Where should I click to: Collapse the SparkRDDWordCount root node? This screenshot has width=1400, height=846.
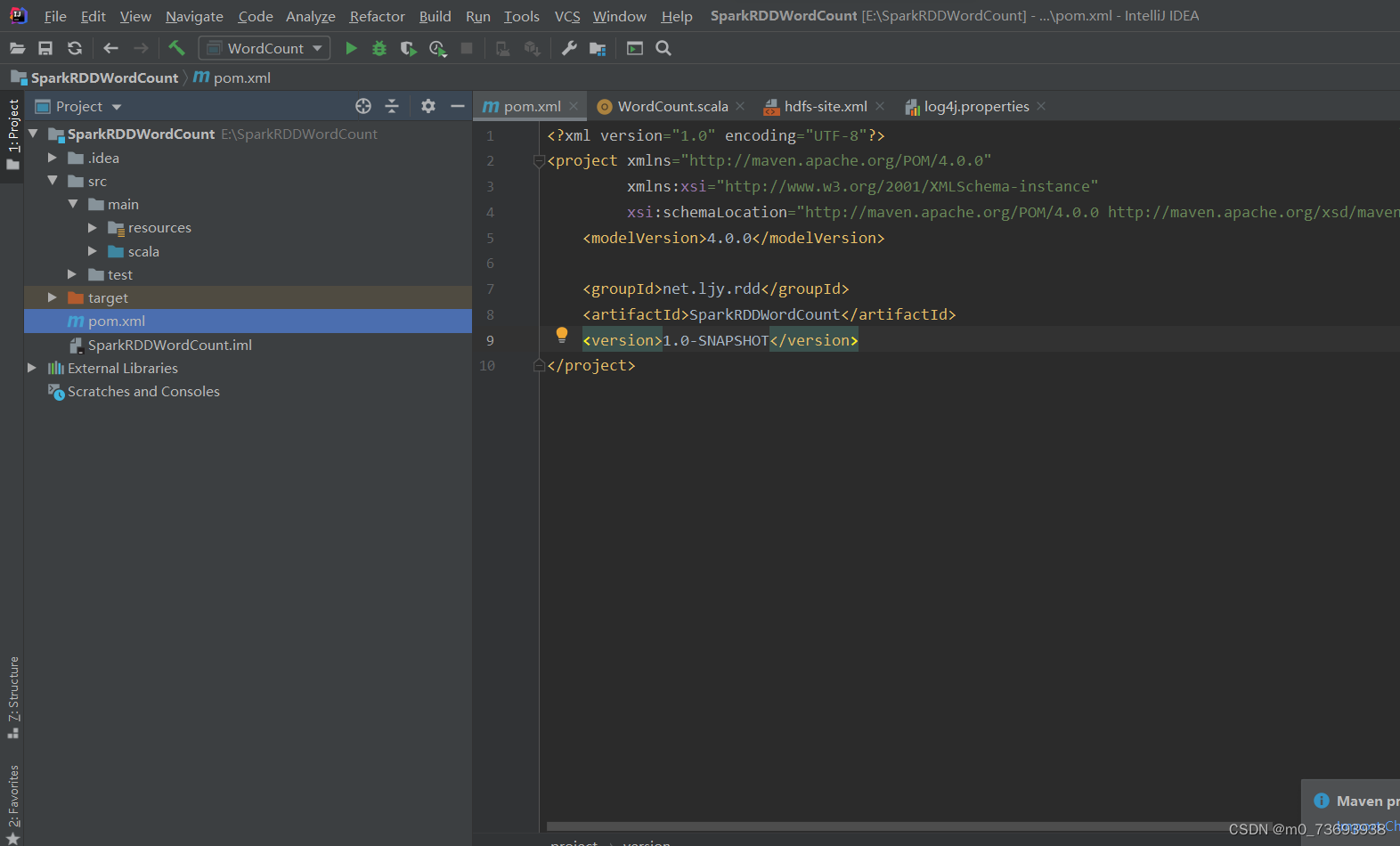[33, 134]
